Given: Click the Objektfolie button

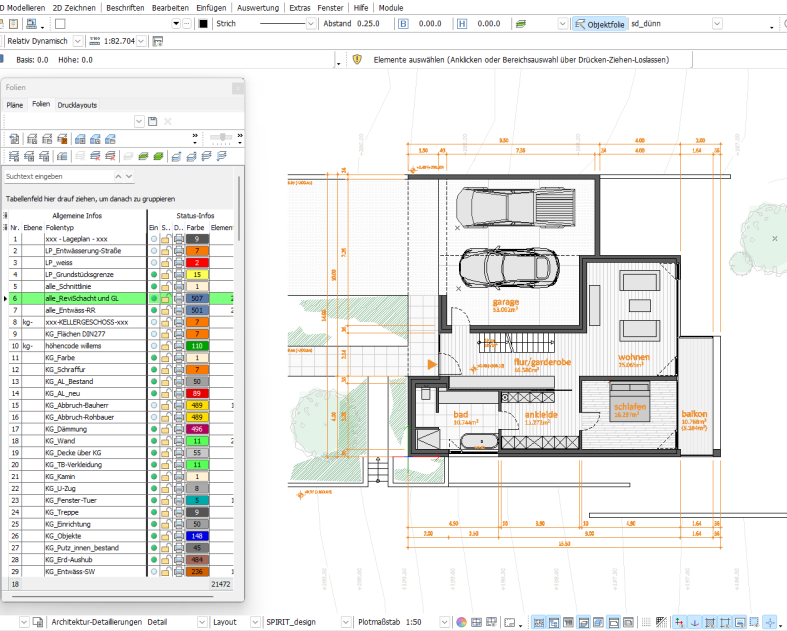Looking at the screenshot, I should 599,23.
